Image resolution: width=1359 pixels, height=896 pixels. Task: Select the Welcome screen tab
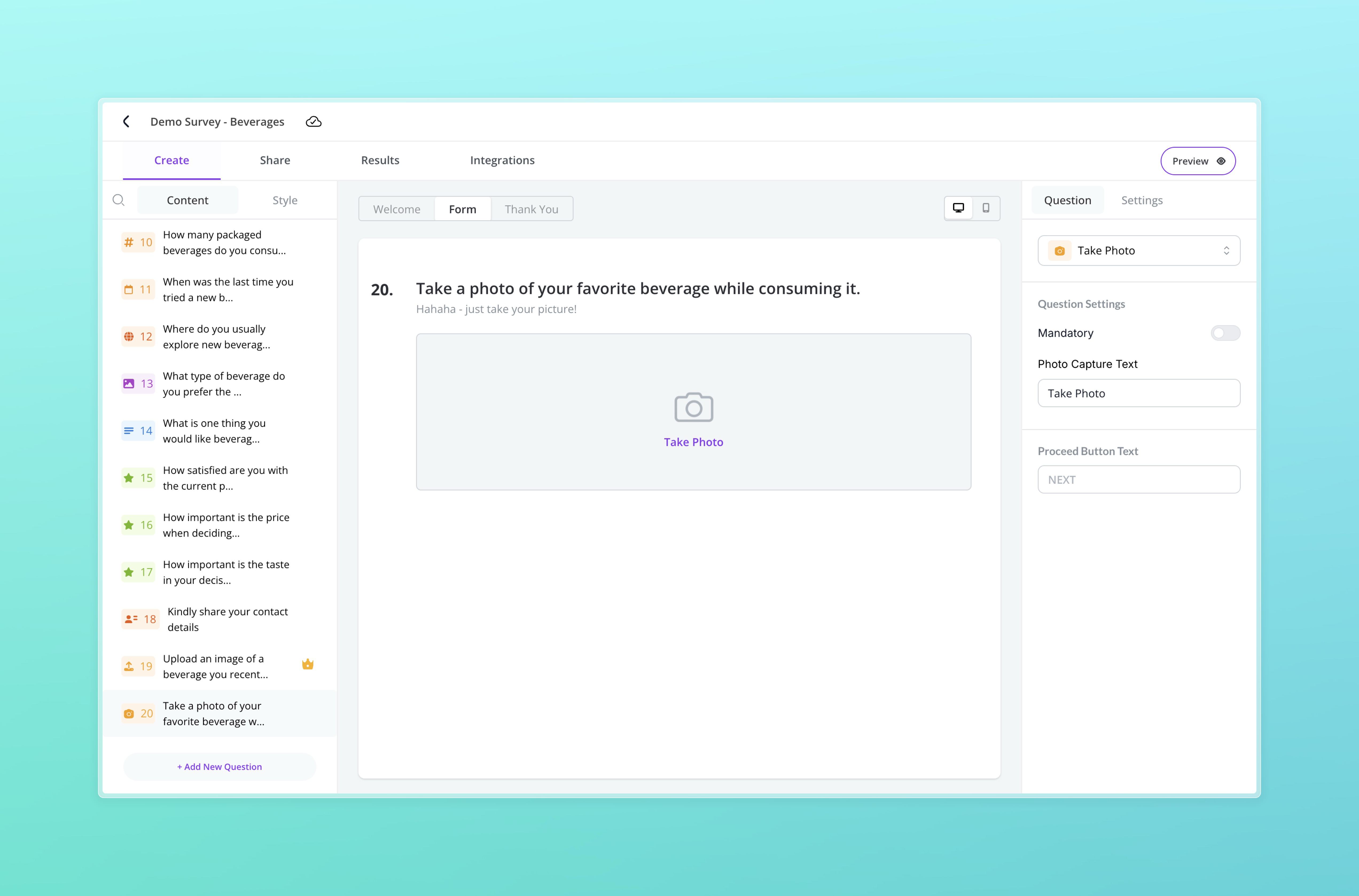pos(397,209)
